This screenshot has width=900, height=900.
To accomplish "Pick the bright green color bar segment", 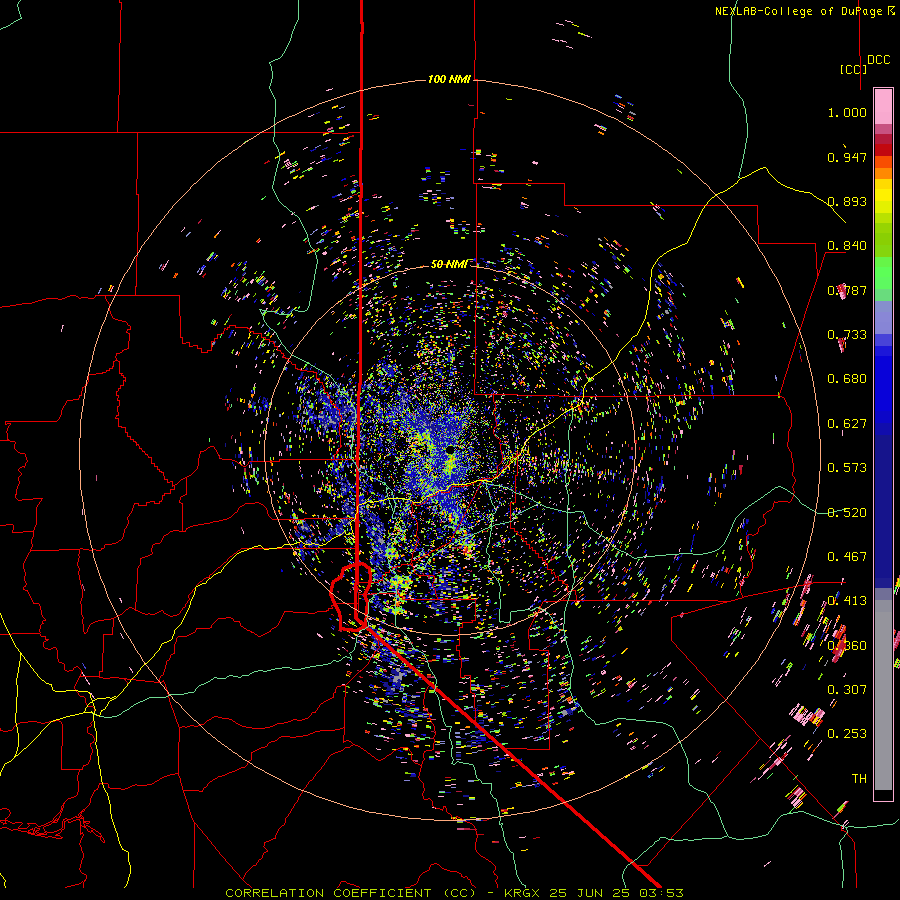I will (x=883, y=273).
